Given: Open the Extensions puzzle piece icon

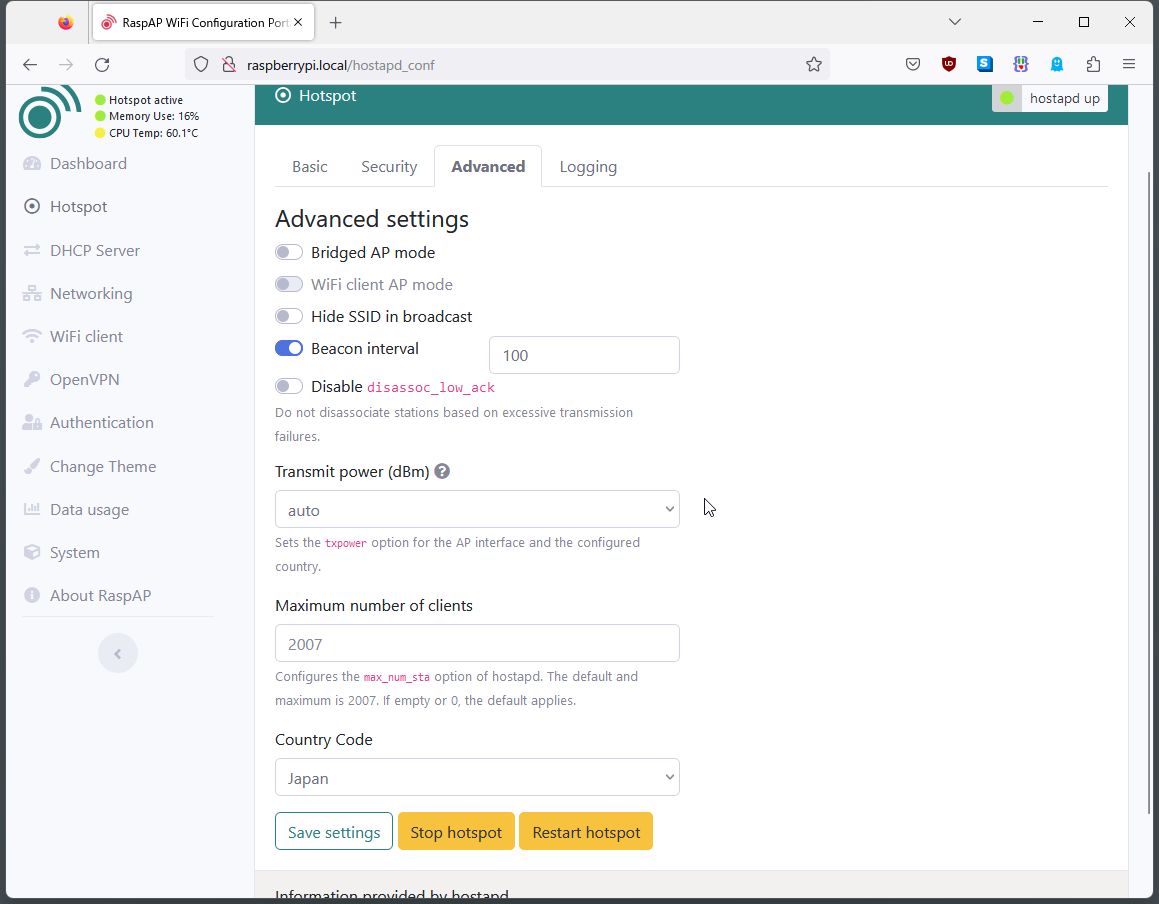Looking at the screenshot, I should pyautogui.click(x=1093, y=64).
